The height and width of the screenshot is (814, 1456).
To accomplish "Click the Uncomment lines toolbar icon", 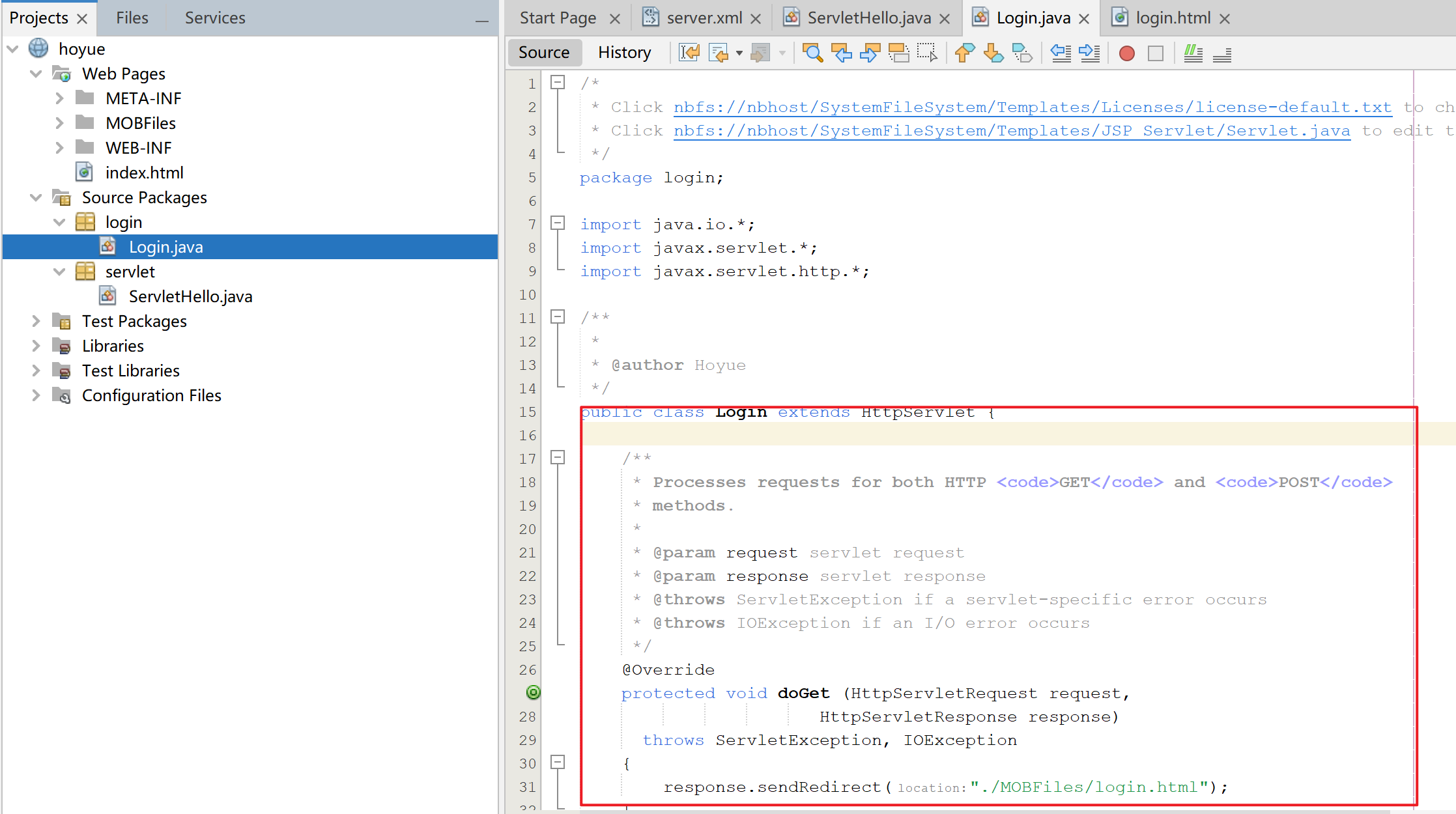I will (1222, 54).
